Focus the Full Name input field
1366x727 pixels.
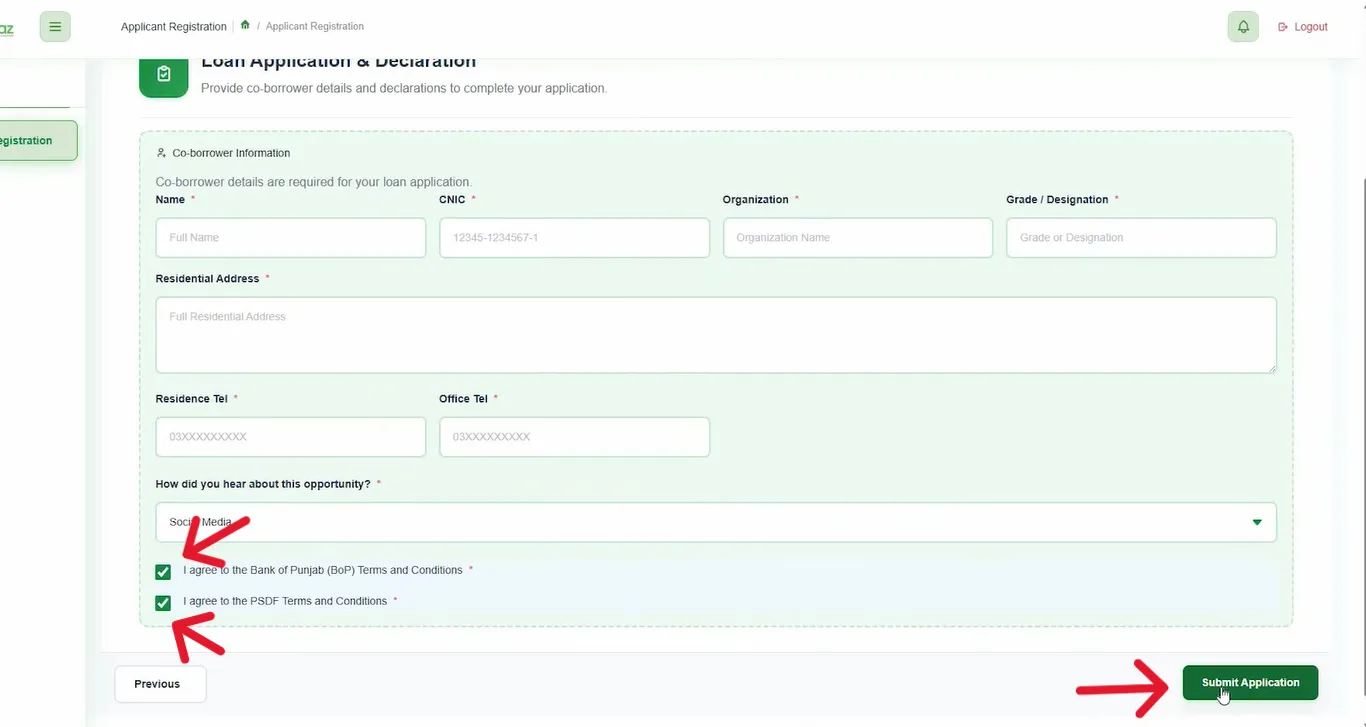tap(291, 238)
